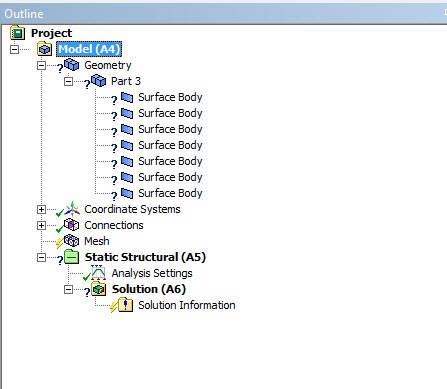Collapse the Geometry branch
447x389 pixels.
pyautogui.click(x=41, y=65)
